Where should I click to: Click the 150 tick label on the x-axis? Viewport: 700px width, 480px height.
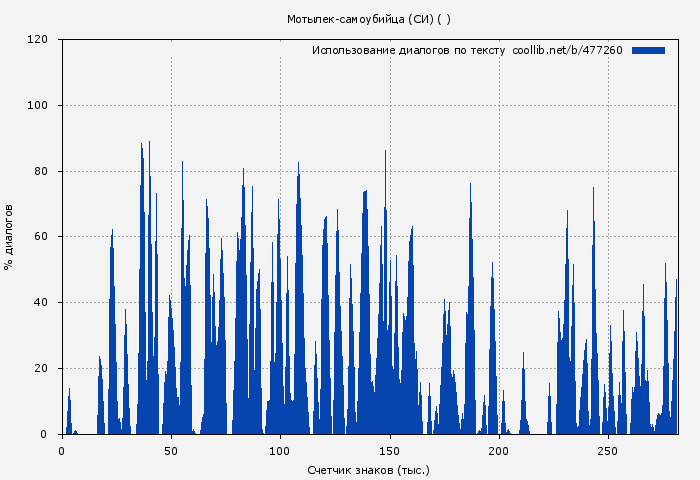click(389, 451)
